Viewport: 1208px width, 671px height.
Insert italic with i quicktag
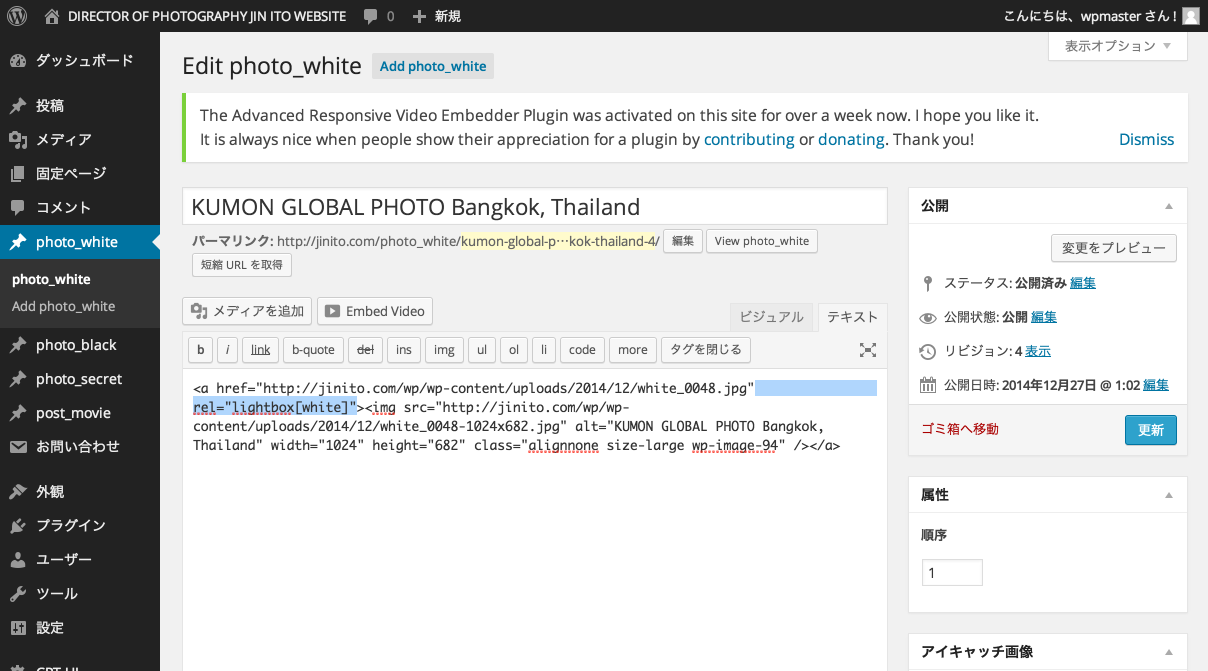(228, 350)
